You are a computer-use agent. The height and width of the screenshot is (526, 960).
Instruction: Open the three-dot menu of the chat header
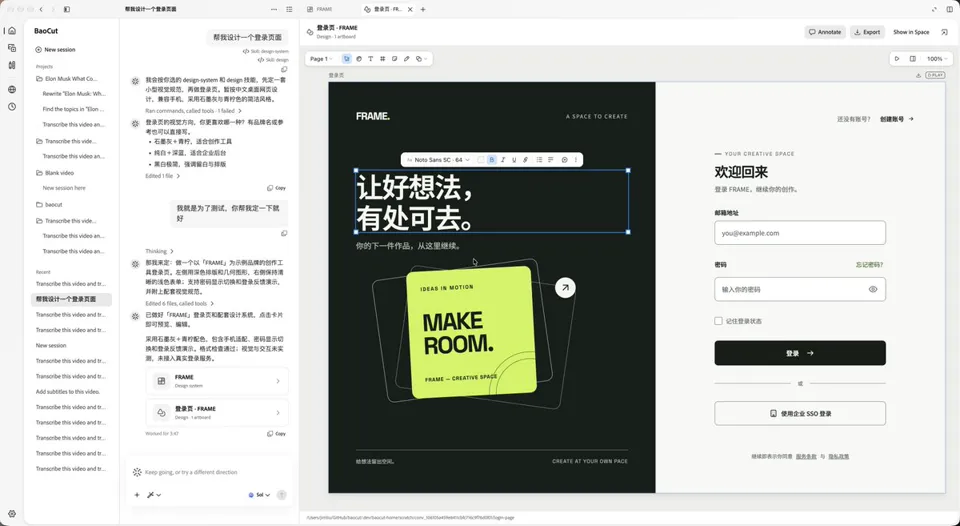coord(274,9)
